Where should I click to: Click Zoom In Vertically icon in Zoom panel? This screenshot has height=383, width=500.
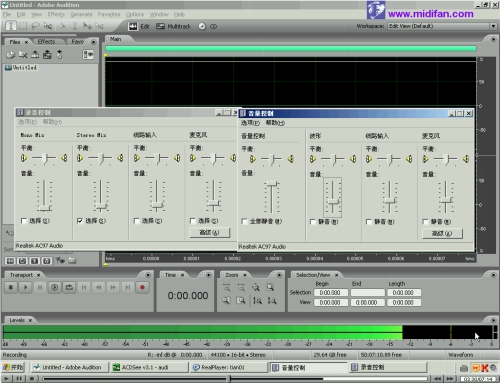(257, 301)
